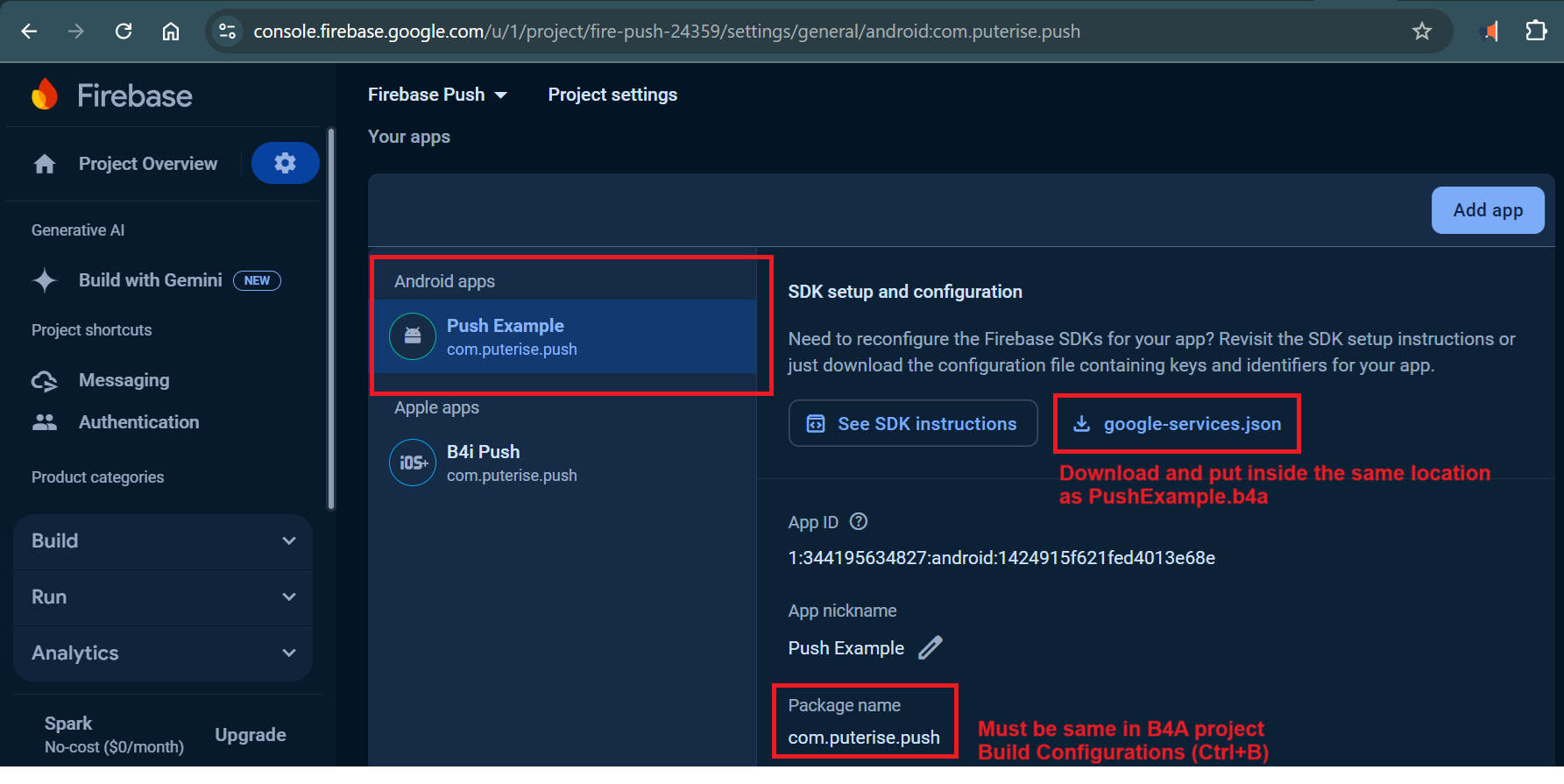This screenshot has height=784, width=1564.
Task: Open Messaging shortcut
Action: coord(124,380)
